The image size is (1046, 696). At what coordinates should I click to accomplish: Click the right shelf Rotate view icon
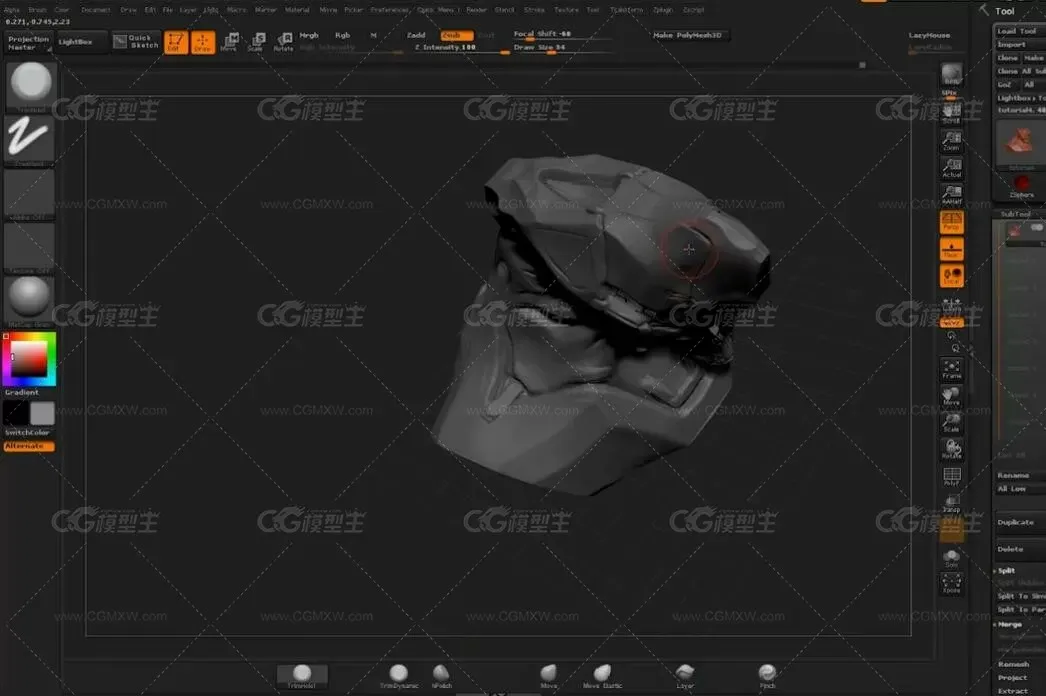(x=951, y=449)
